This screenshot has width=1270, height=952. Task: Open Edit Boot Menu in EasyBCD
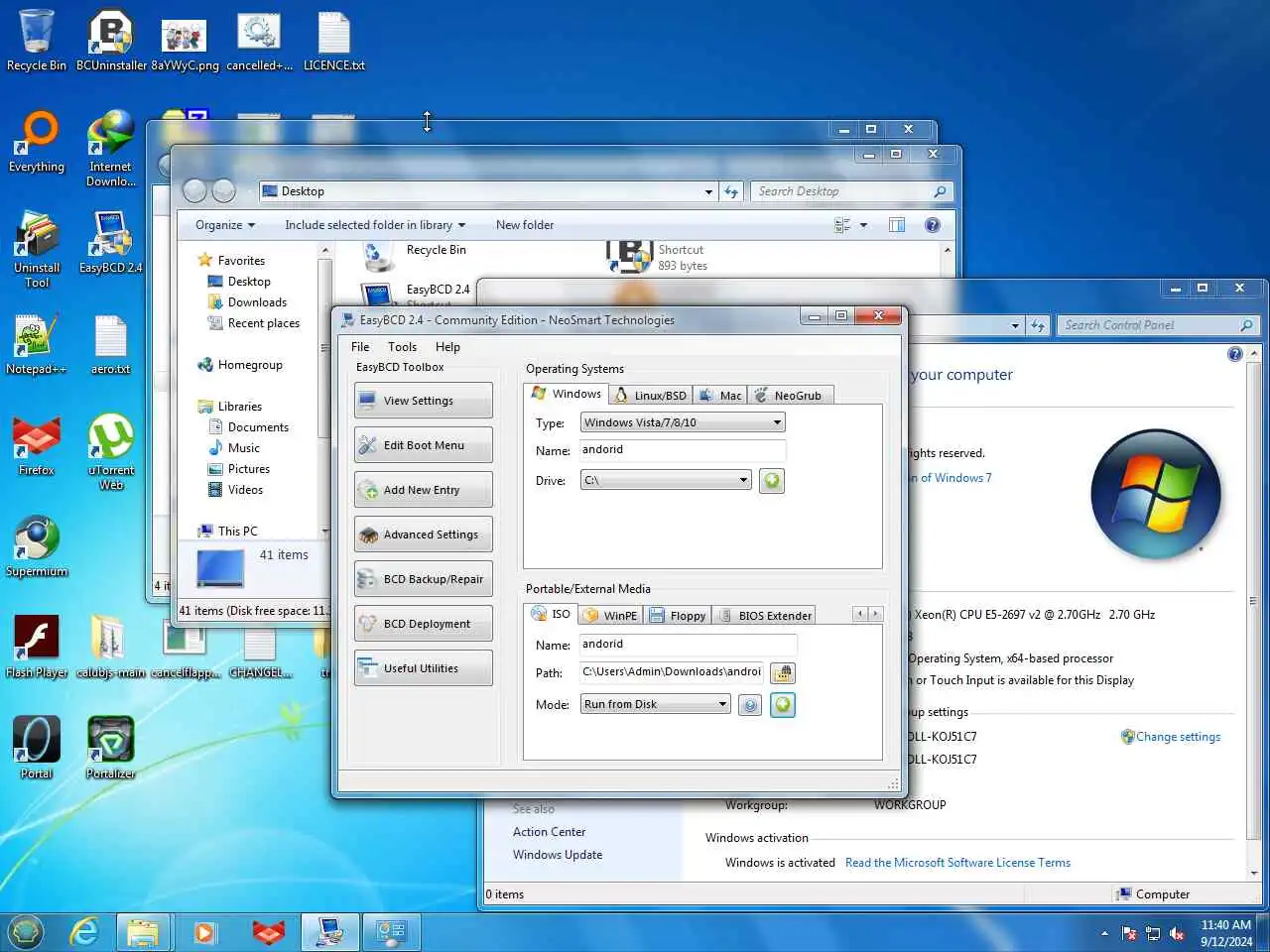tap(423, 445)
